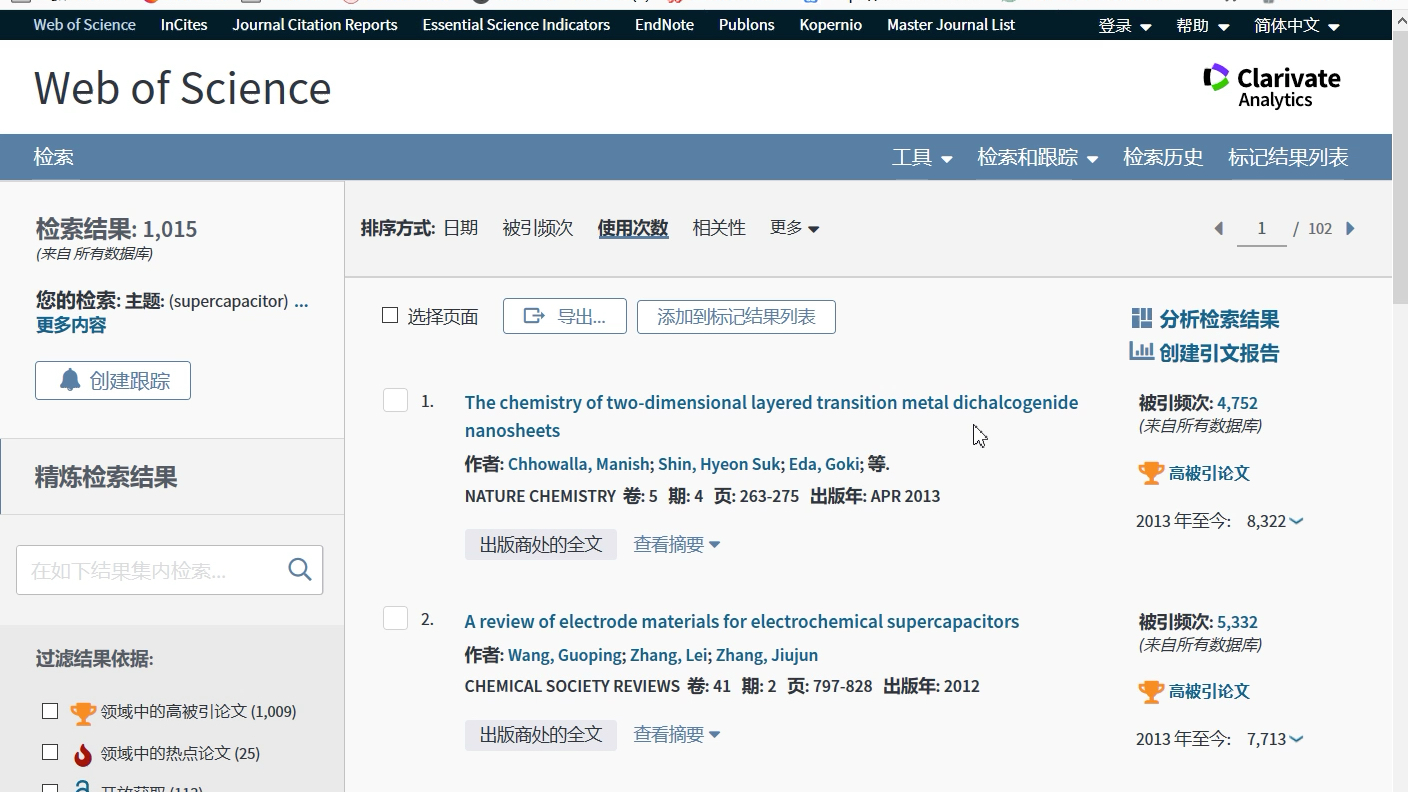Screen dimensions: 1408x792
Task: Open Publons in top bar
Action: coord(747,25)
